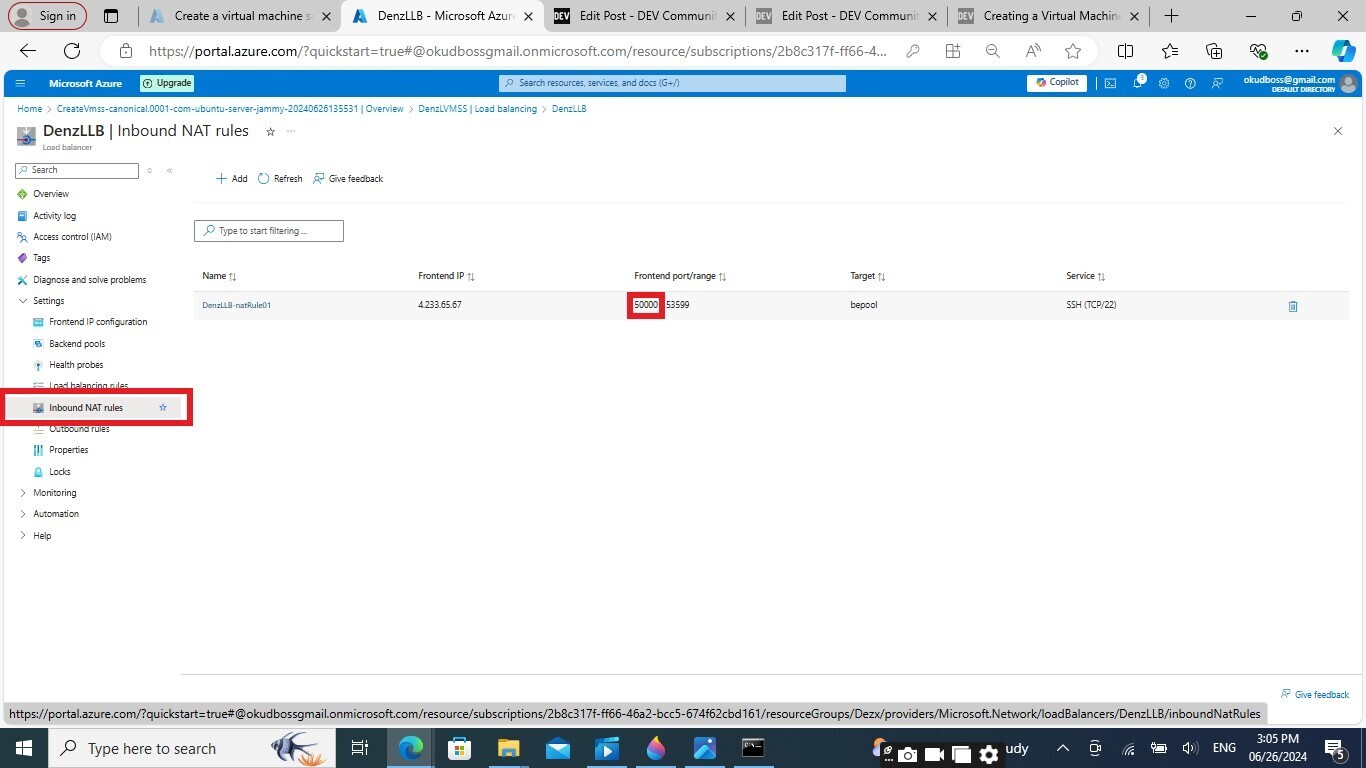The width and height of the screenshot is (1366, 768).
Task: Open File Explorer from the taskbar
Action: (x=509, y=749)
